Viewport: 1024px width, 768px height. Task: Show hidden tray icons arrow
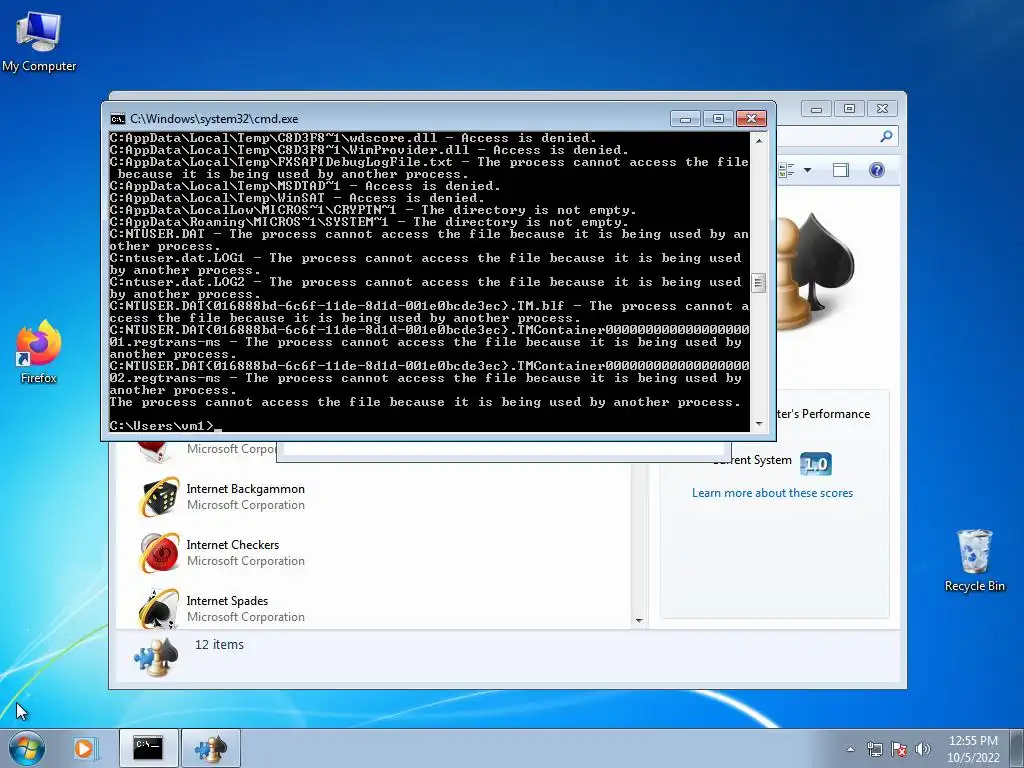(850, 749)
